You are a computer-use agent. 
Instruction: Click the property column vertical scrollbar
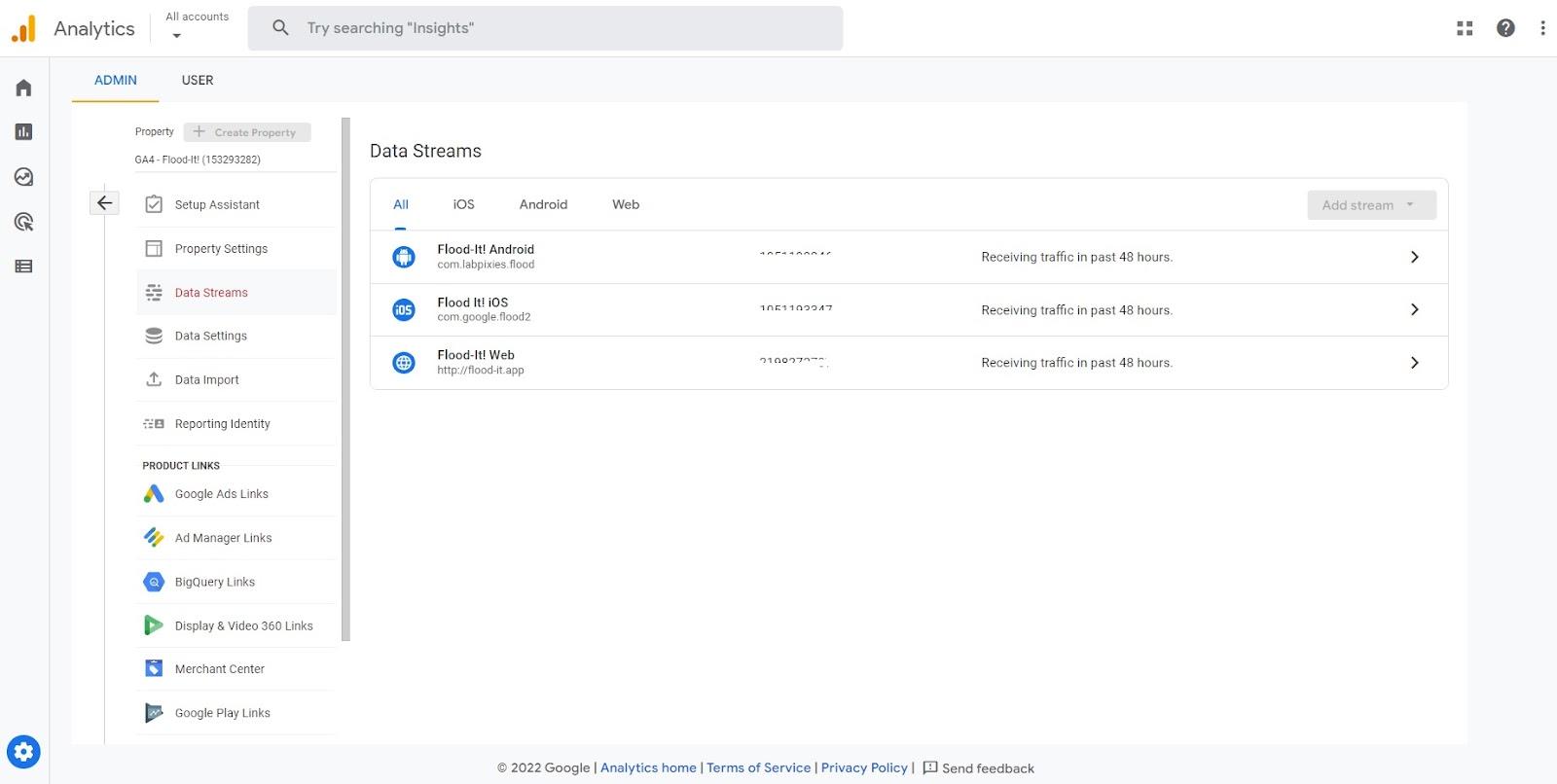tap(345, 379)
